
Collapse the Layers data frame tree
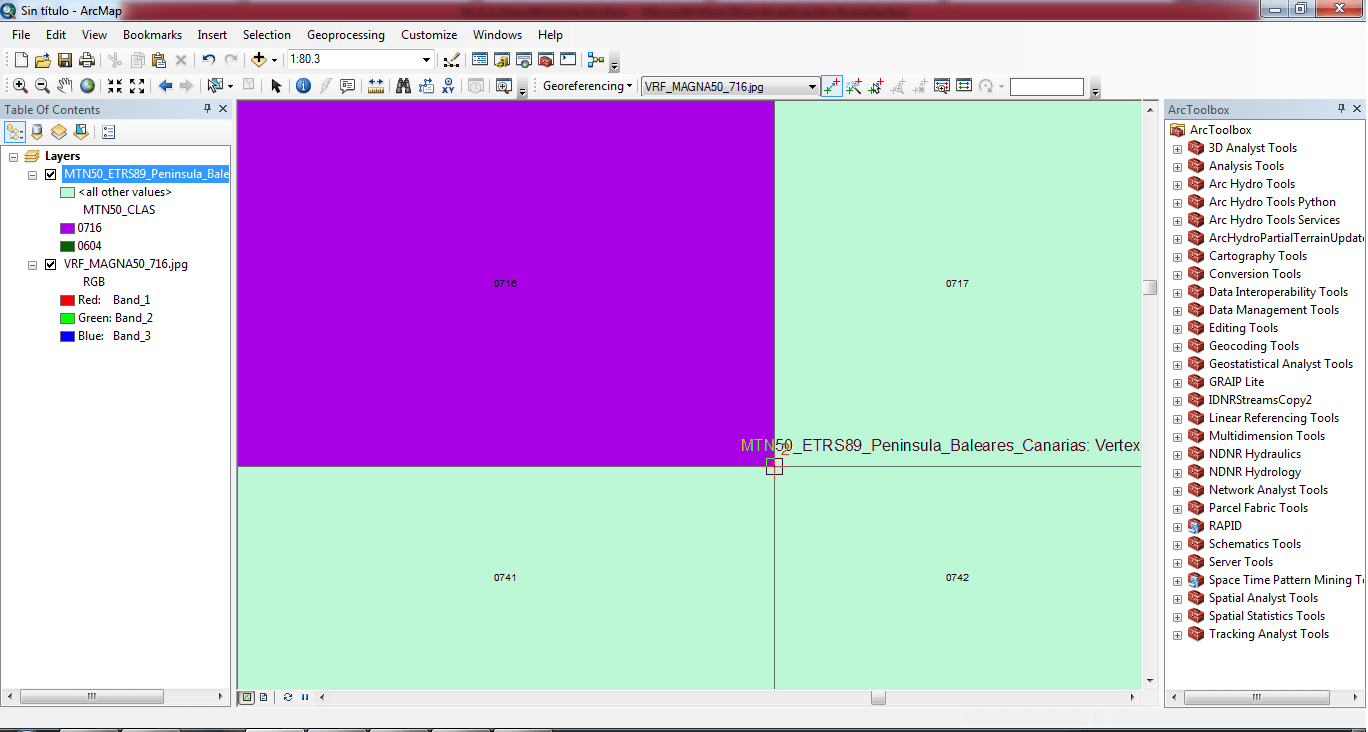pos(13,157)
